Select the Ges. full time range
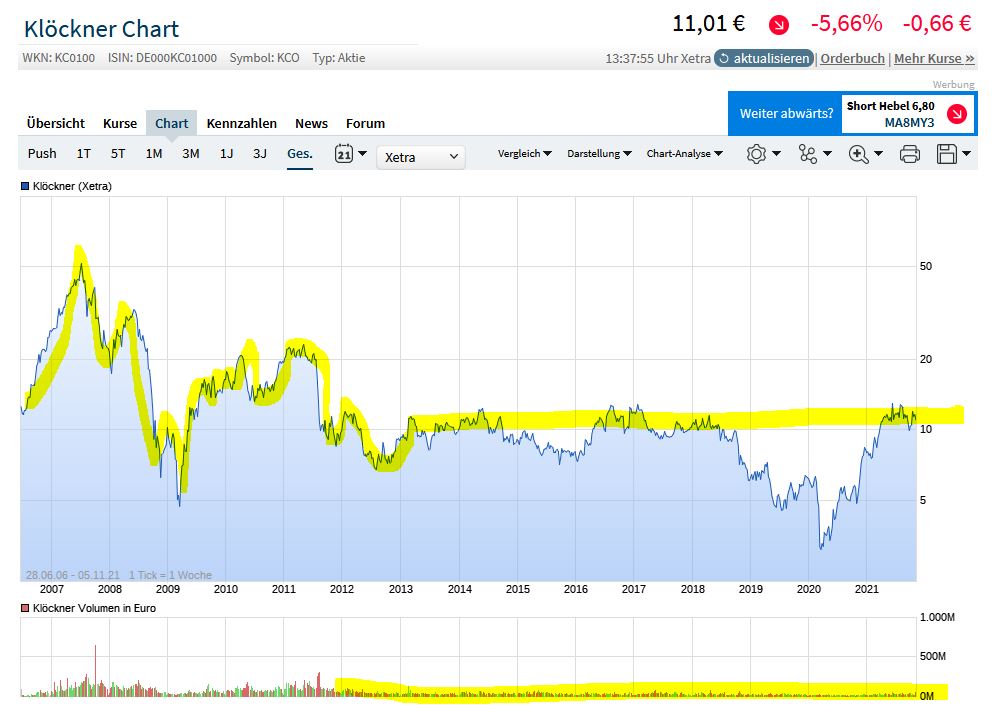 [x=300, y=153]
